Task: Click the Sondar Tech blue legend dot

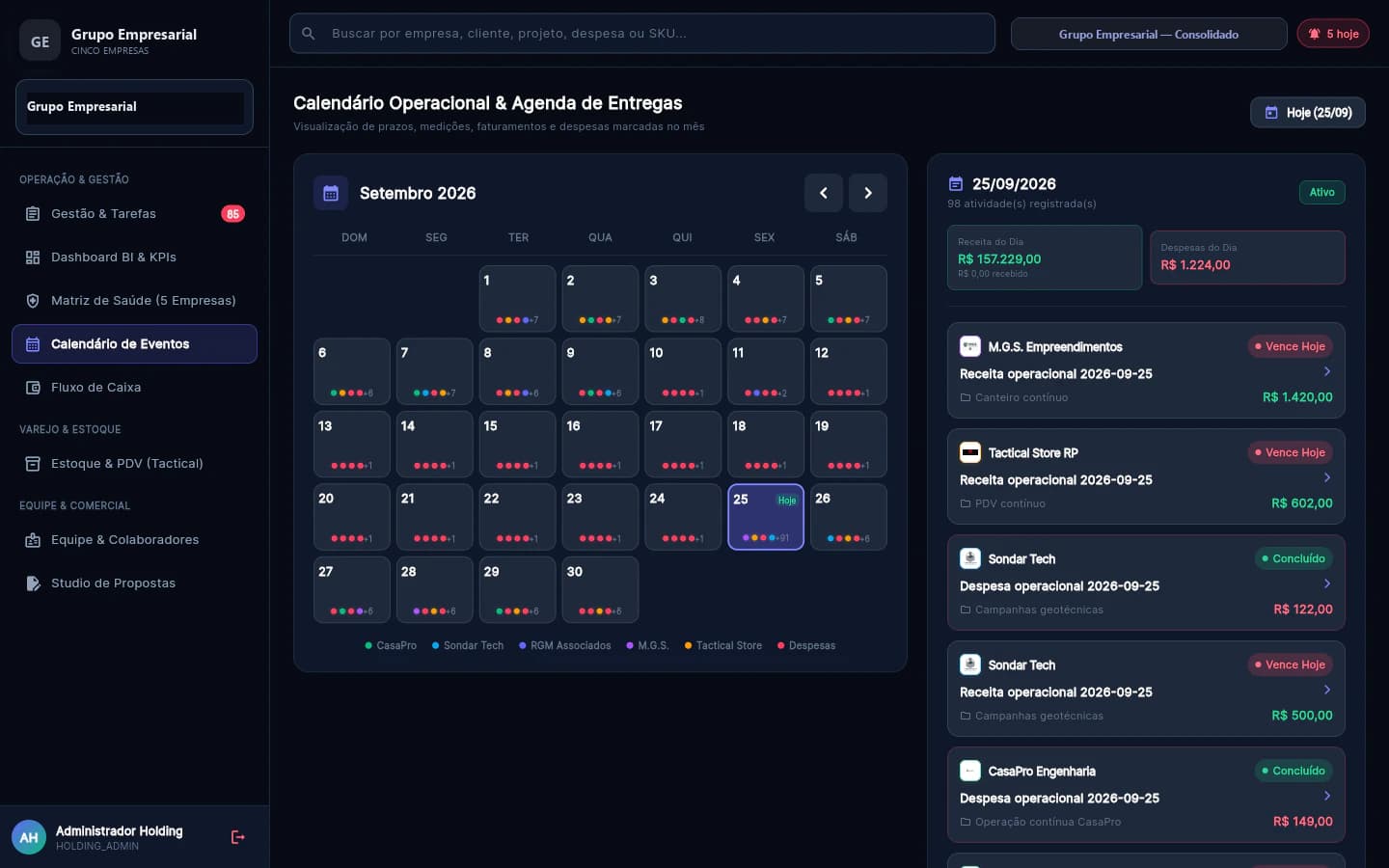Action: (435, 646)
